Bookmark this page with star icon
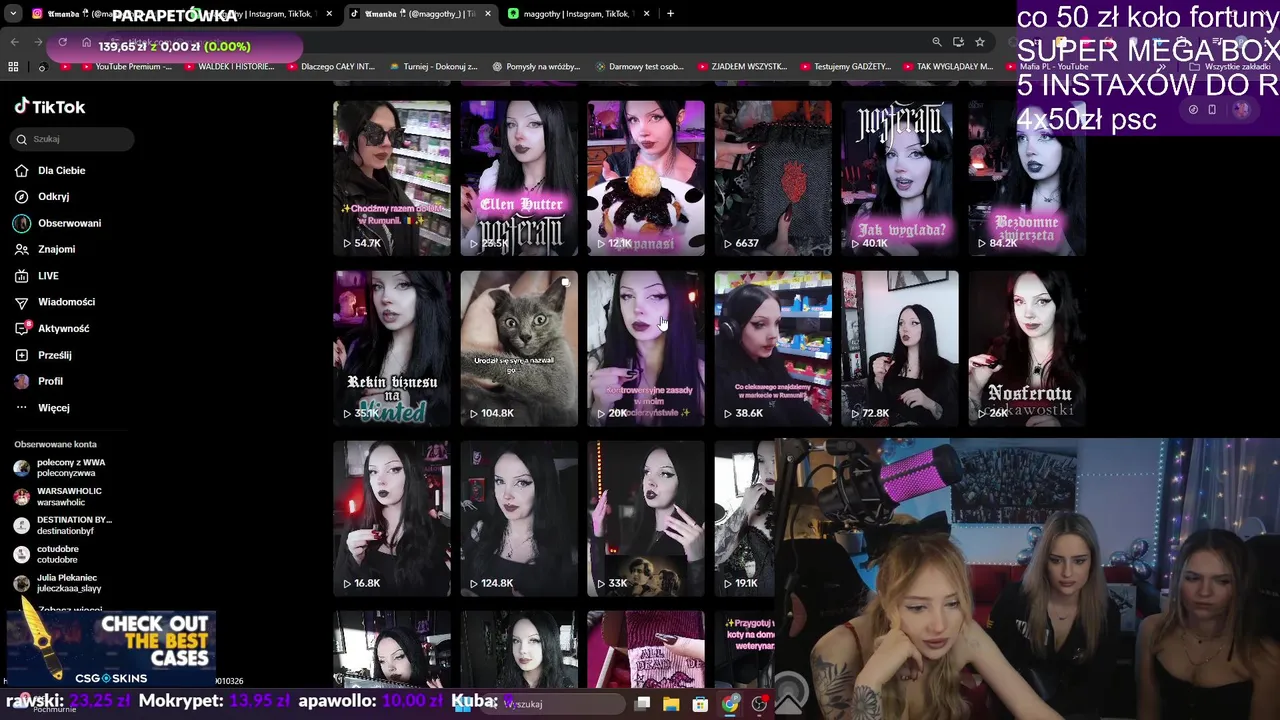The width and height of the screenshot is (1280, 720). point(980,42)
